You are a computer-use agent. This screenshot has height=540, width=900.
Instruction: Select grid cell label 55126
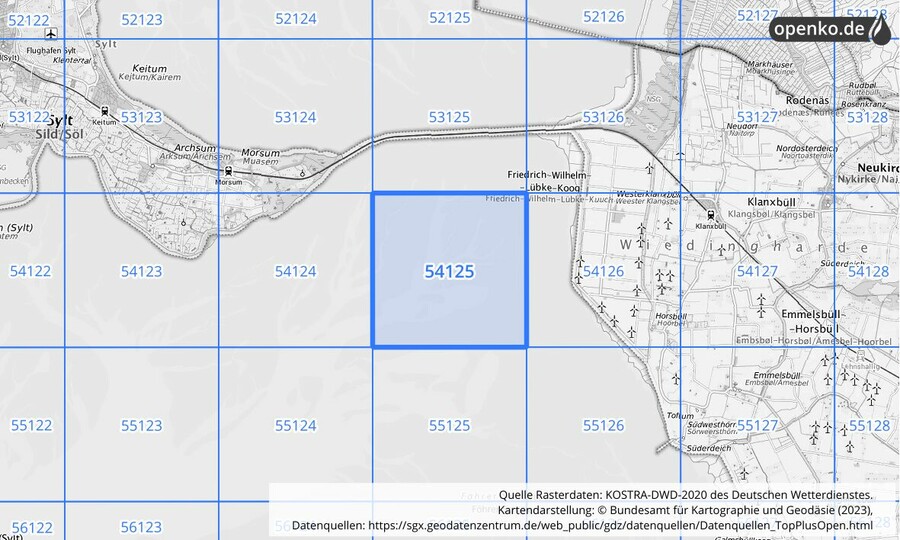click(x=603, y=425)
